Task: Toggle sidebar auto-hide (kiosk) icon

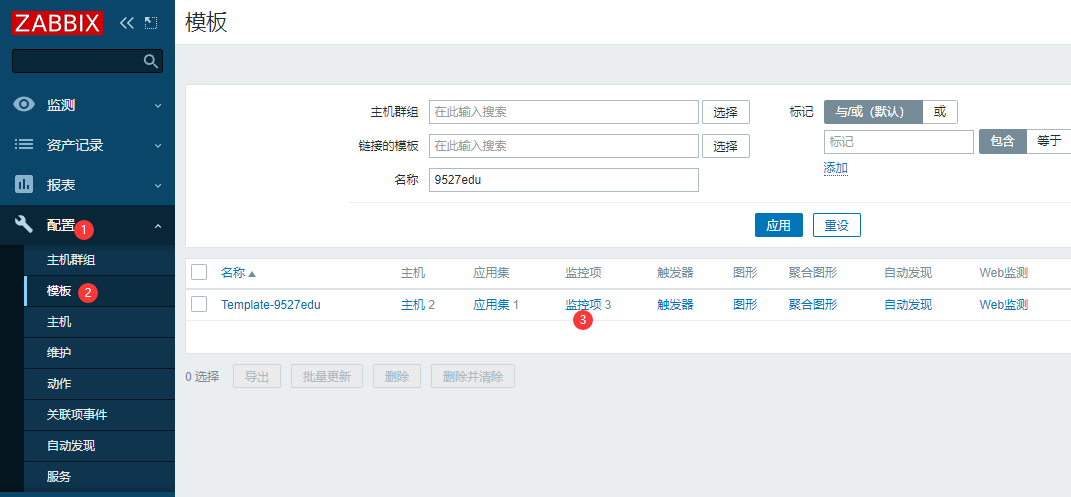Action: [x=151, y=23]
